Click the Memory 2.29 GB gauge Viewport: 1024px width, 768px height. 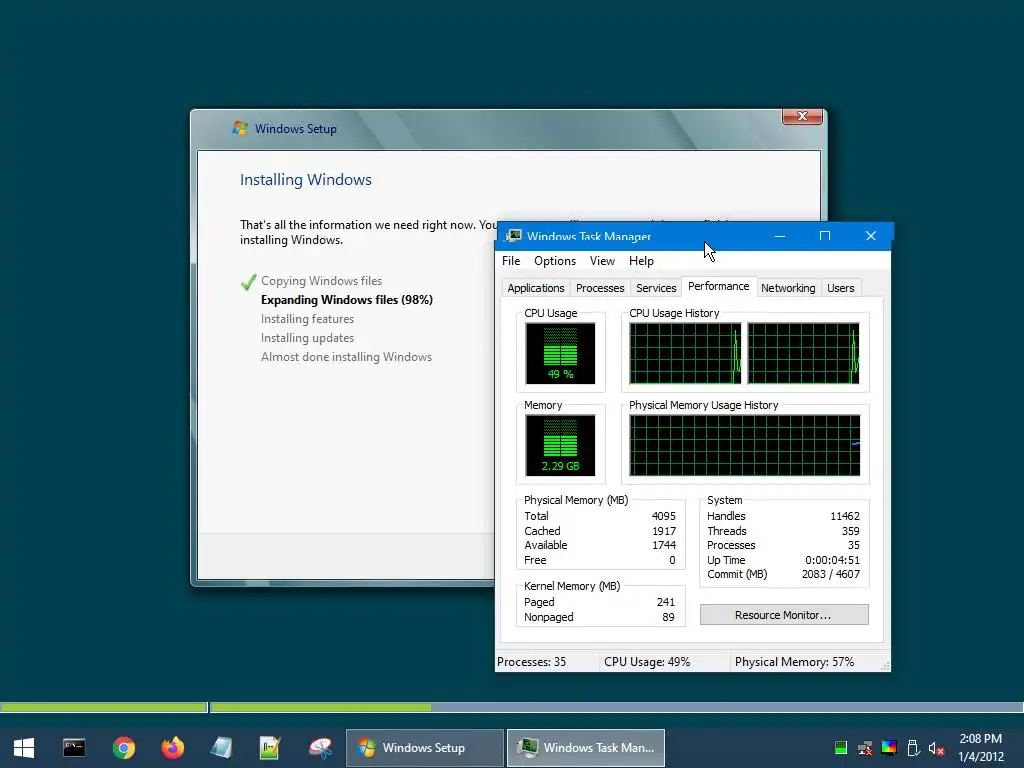click(560, 445)
